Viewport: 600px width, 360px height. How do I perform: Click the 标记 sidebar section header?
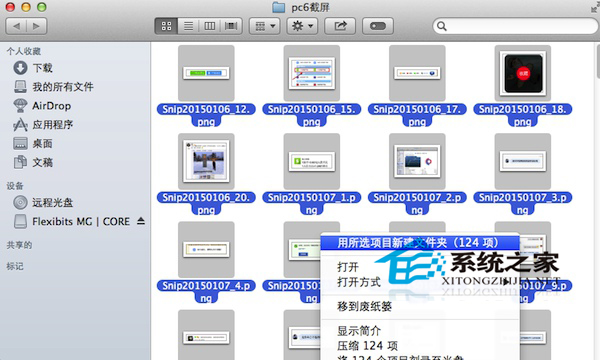click(15, 266)
